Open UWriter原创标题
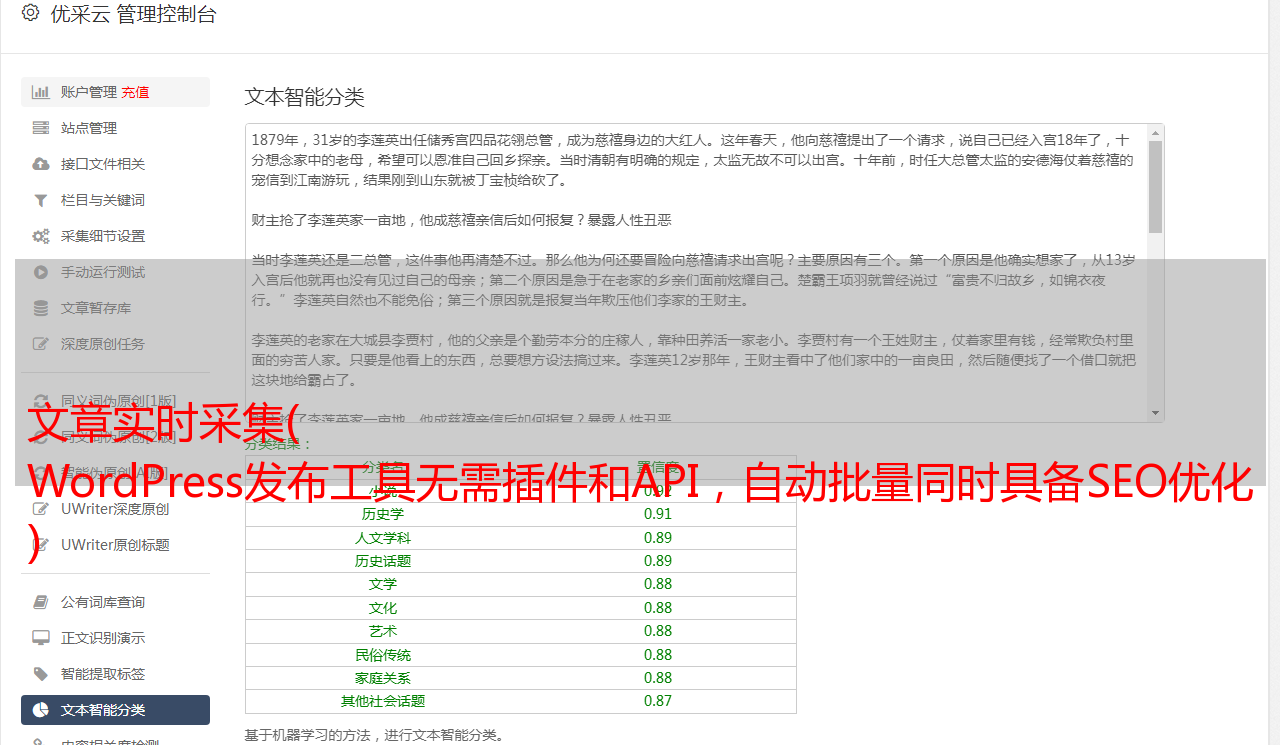Image resolution: width=1280 pixels, height=745 pixels. point(115,545)
